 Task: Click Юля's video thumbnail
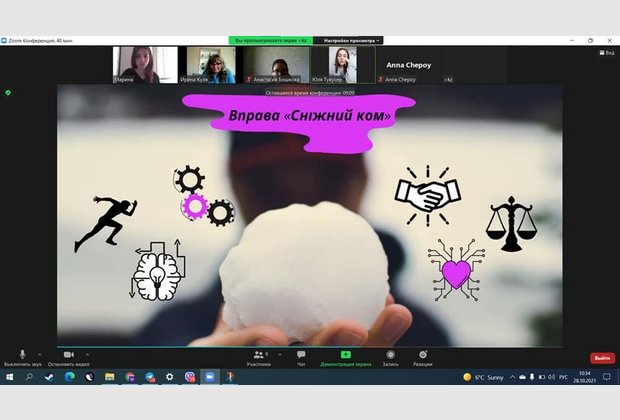point(343,65)
